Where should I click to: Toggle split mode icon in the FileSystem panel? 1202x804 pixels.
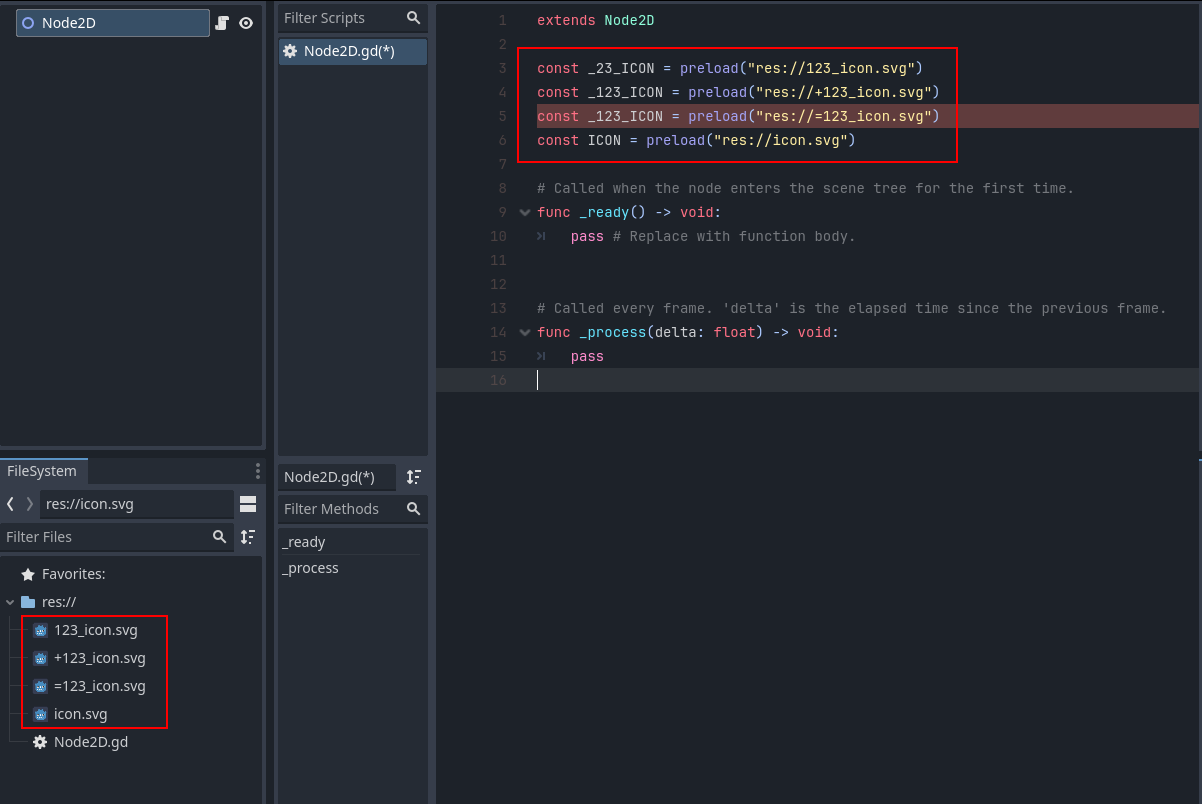(248, 504)
